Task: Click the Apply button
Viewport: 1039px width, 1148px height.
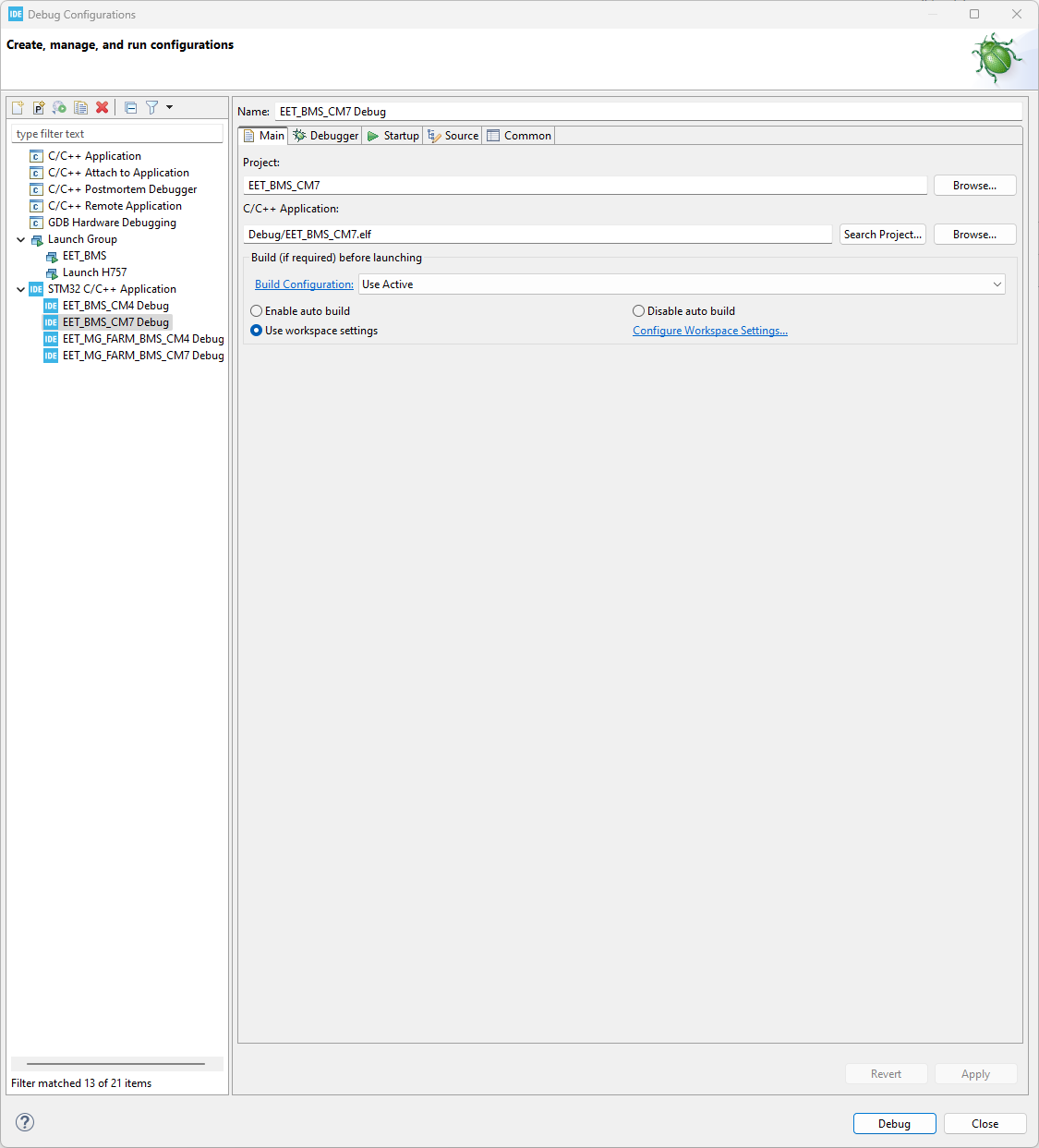Action: tap(975, 1074)
